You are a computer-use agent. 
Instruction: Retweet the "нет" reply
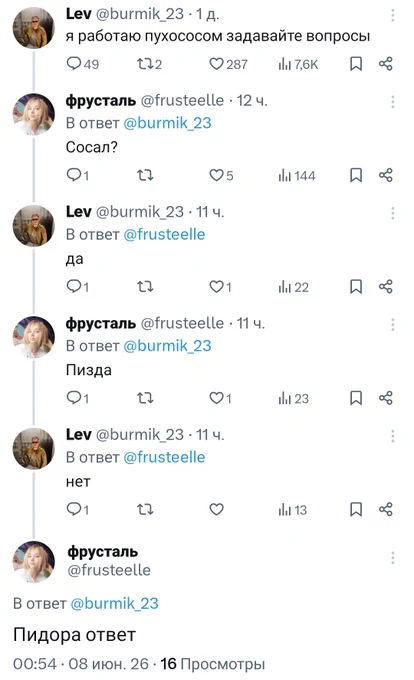145,509
